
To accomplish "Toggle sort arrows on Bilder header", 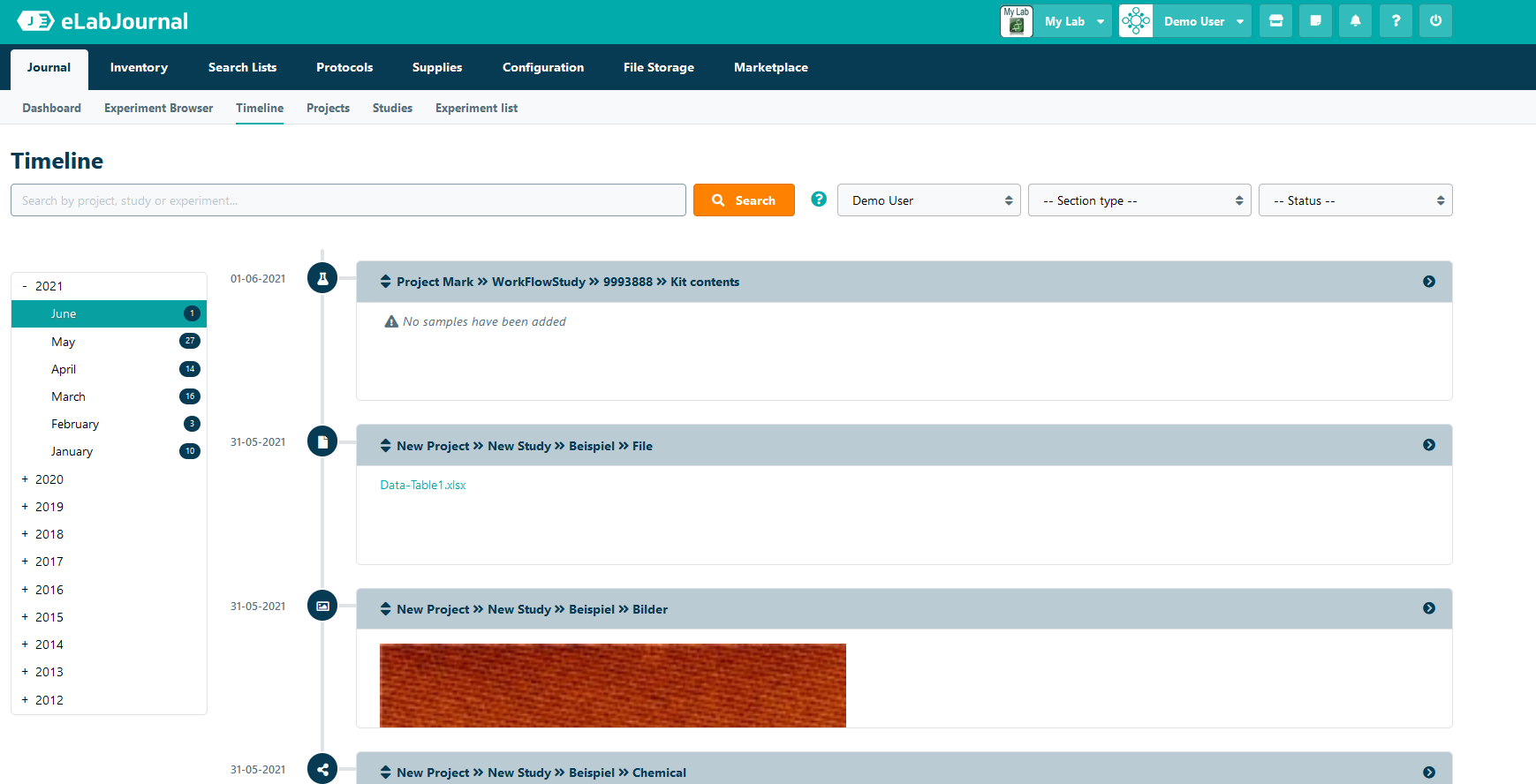I will 385,609.
